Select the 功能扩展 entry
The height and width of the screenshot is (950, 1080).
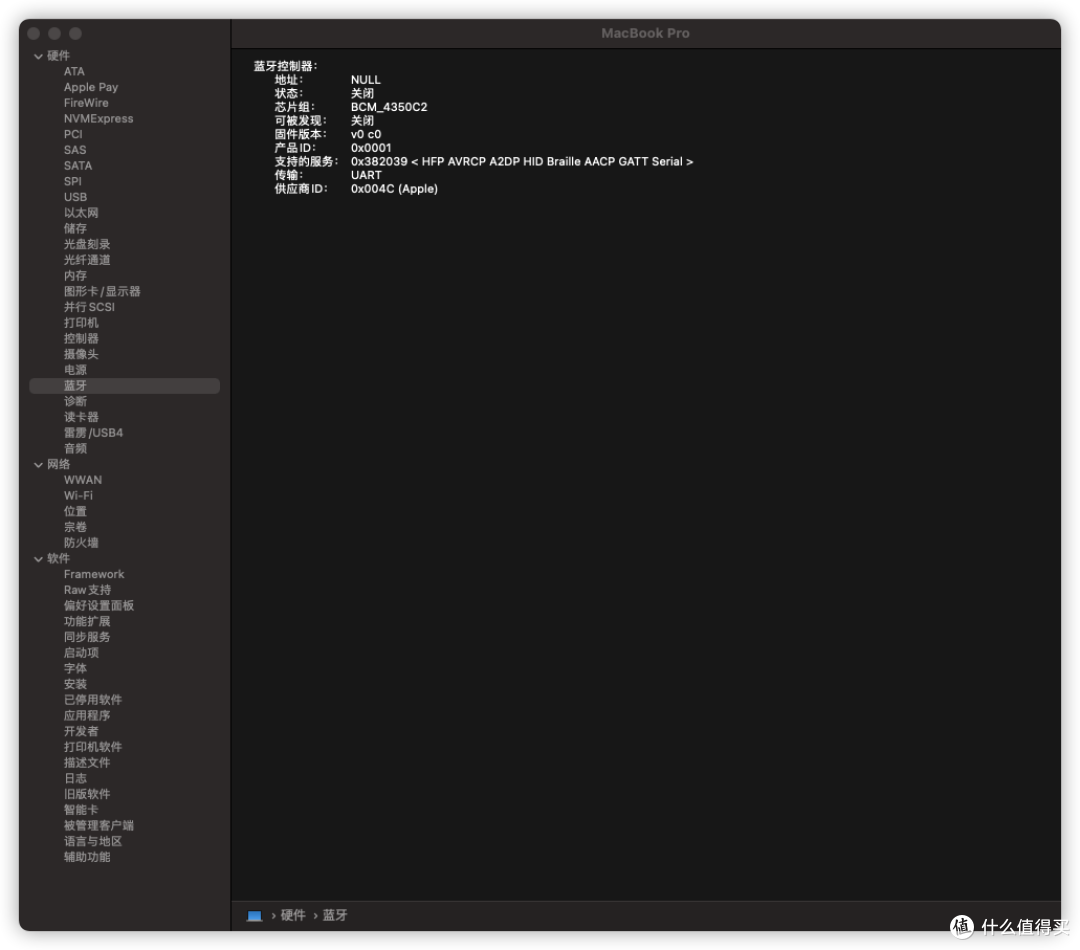coord(87,621)
